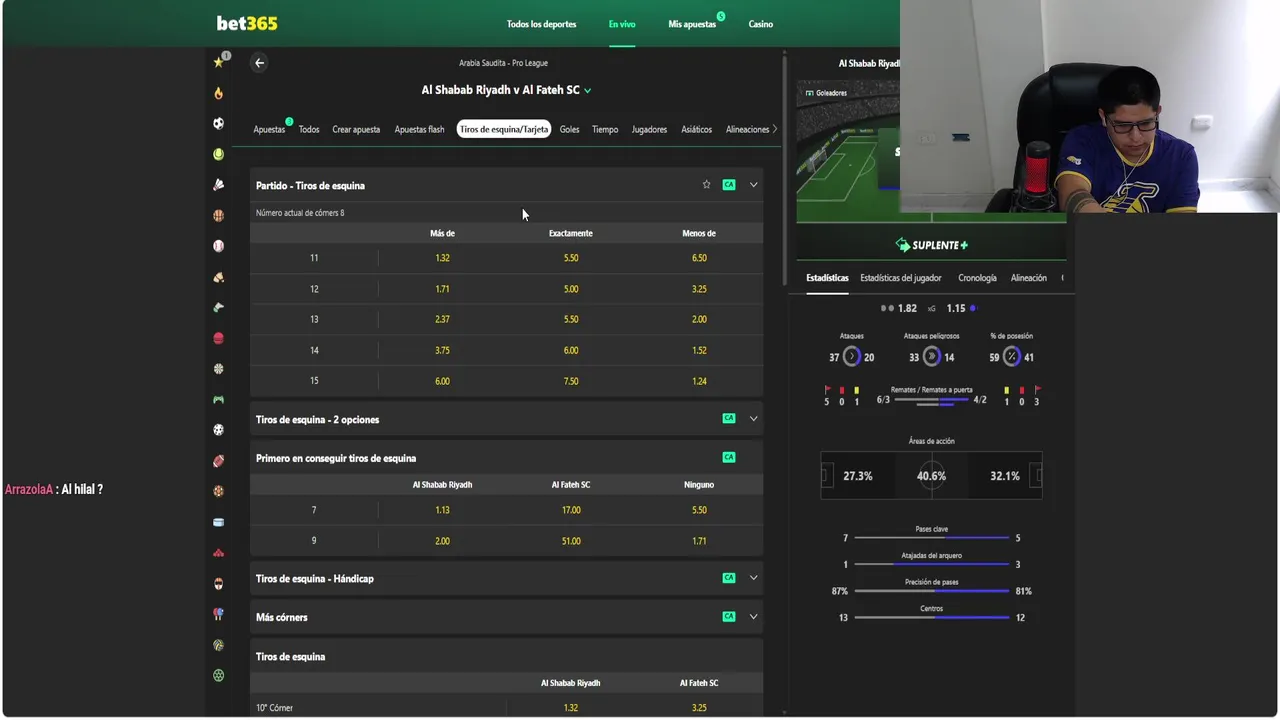Expand Tiros de esquina - Hándicap section
The width and height of the screenshot is (1280, 720).
[x=753, y=578]
